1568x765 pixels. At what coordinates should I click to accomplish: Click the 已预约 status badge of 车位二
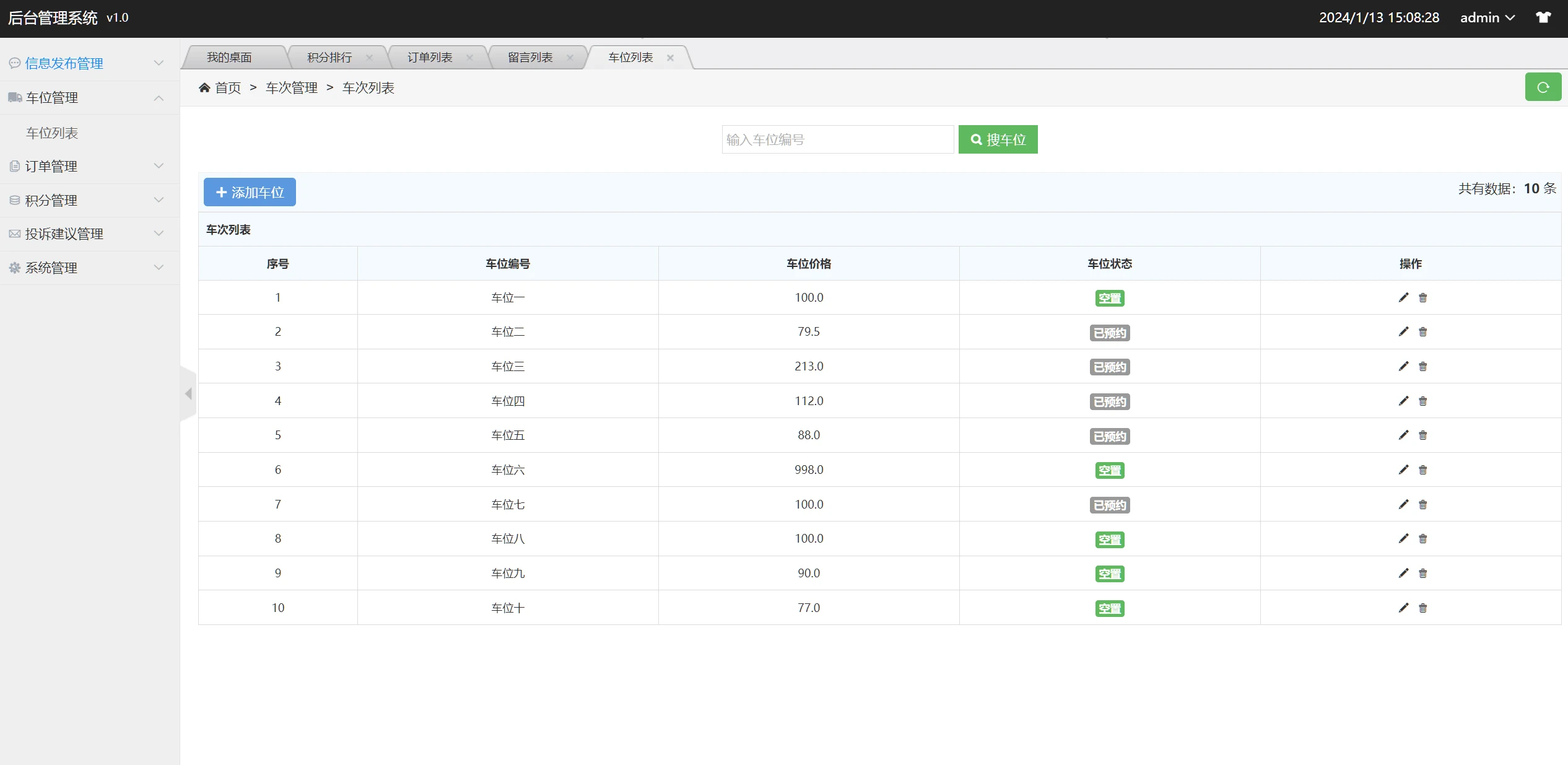tap(1110, 333)
